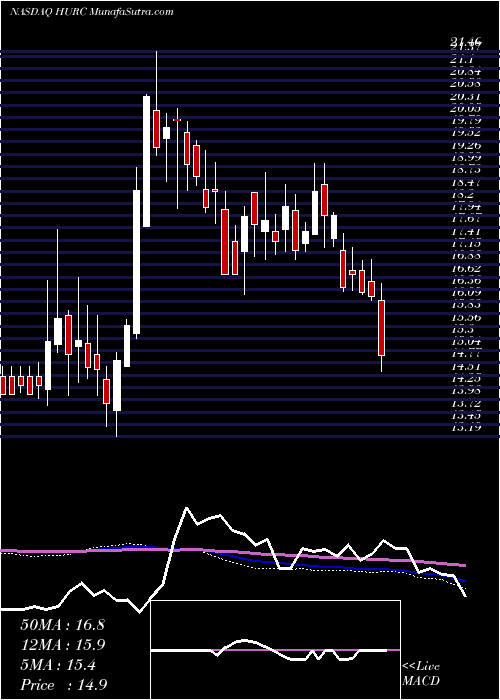The height and width of the screenshot is (700, 500).
Task: Click the 13.72 price axis label
Action: [x=465, y=404]
